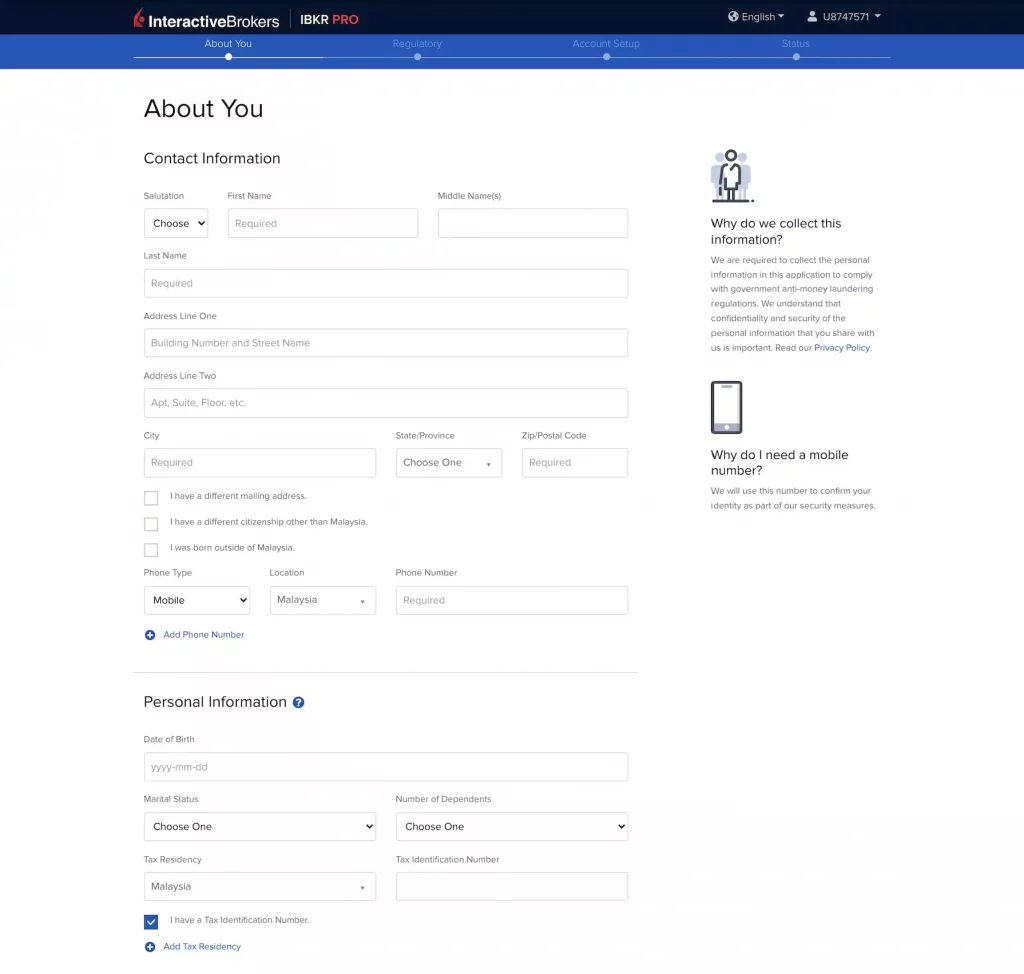1024x974 pixels.
Task: Open the Privacy Policy link
Action: [x=841, y=348]
